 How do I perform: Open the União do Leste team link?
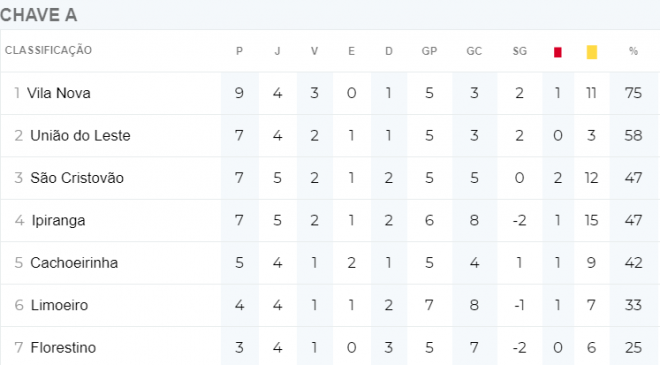80,136
